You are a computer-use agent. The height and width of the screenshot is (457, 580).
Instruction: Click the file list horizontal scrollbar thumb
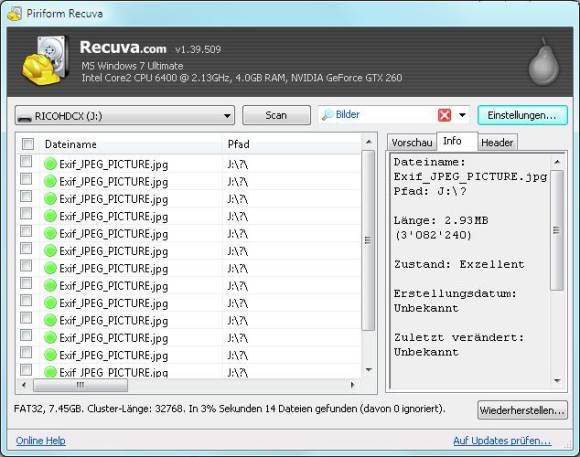(x=80, y=385)
